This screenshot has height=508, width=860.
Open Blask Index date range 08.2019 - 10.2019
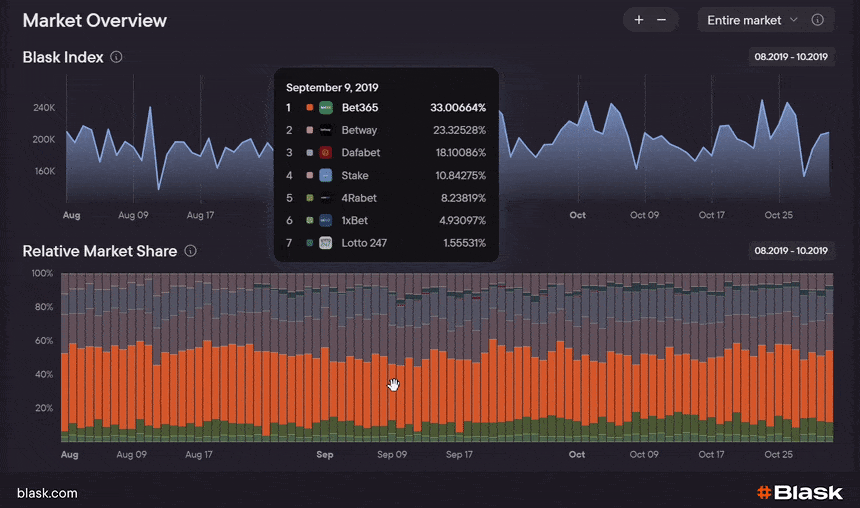click(x=791, y=57)
